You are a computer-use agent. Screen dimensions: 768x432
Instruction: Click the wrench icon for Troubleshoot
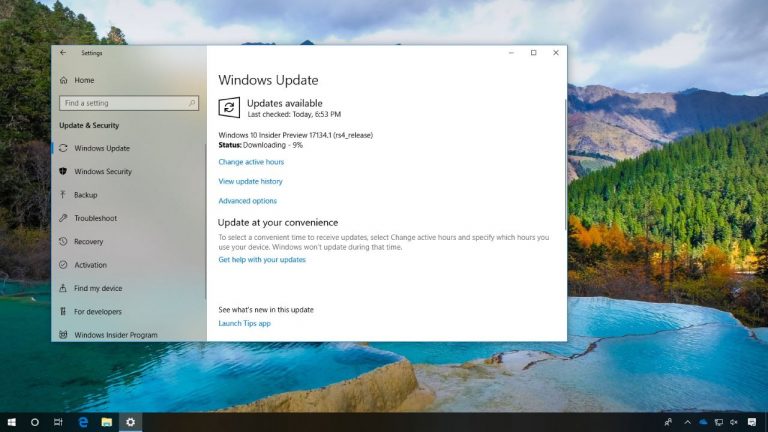[63, 218]
